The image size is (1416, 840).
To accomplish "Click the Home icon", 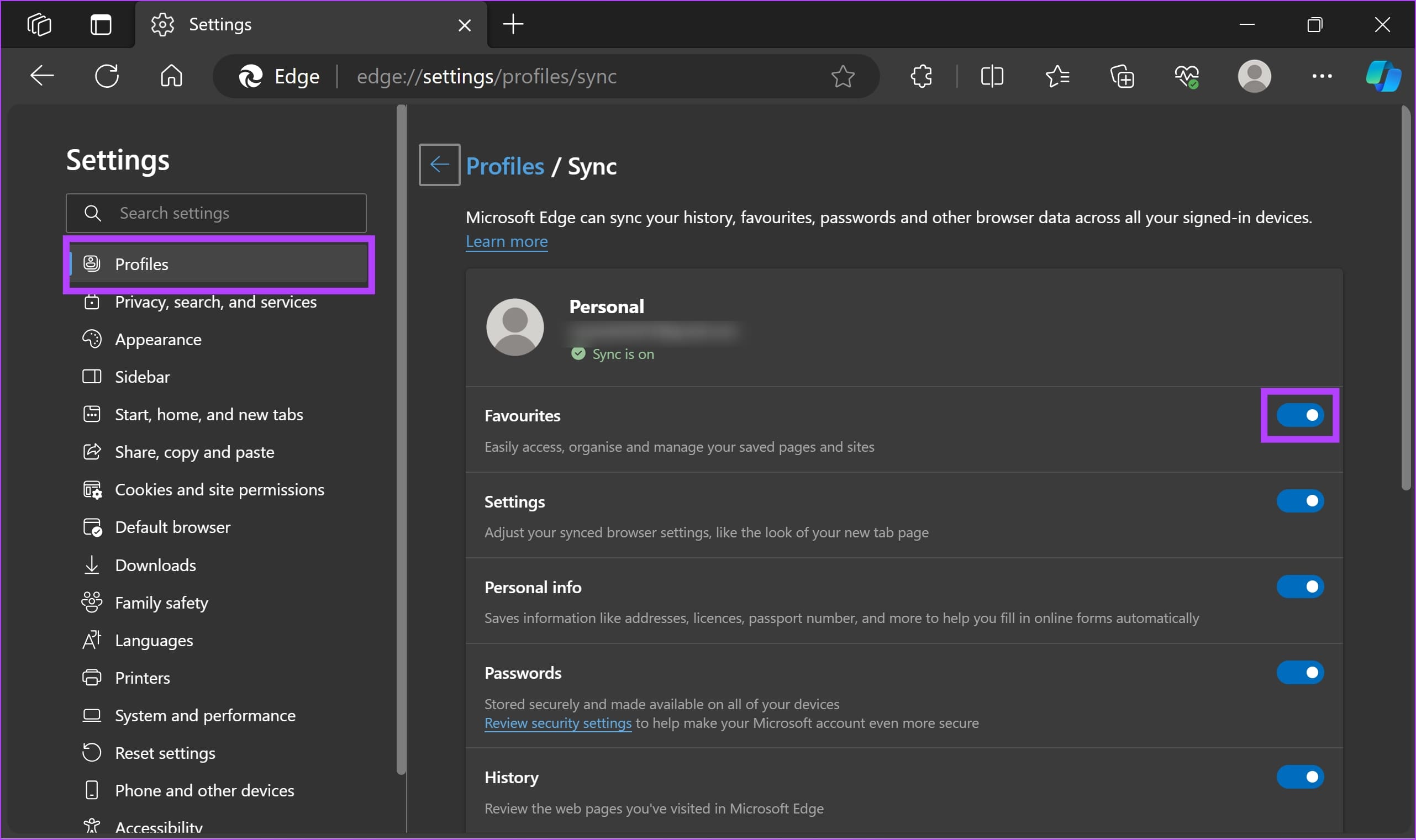I will click(x=171, y=76).
